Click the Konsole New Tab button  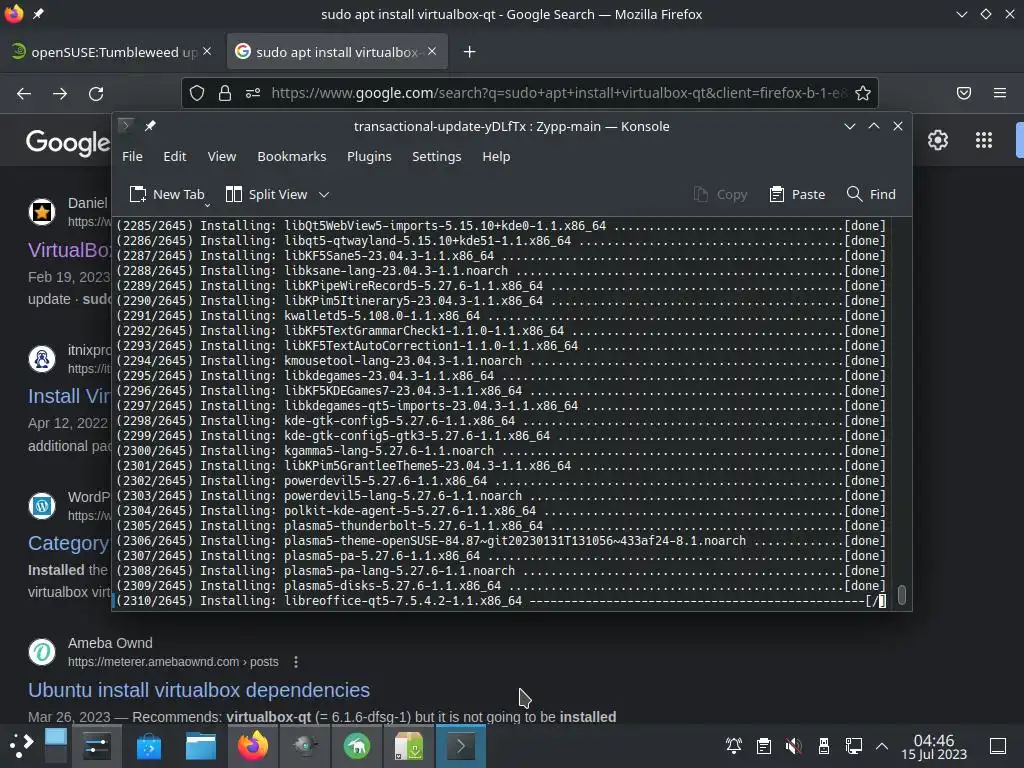pos(167,194)
